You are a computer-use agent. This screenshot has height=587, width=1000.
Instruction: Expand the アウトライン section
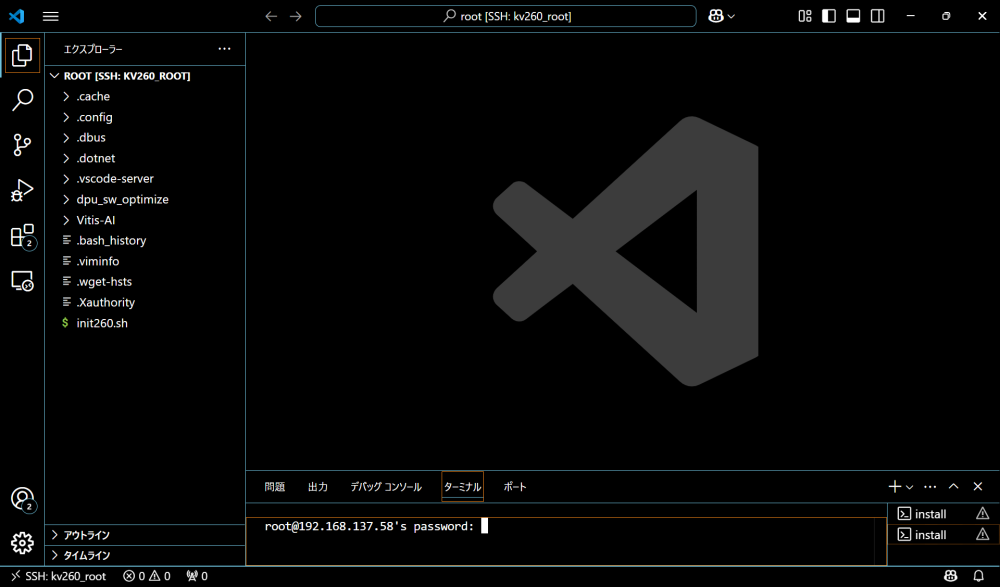coord(145,535)
